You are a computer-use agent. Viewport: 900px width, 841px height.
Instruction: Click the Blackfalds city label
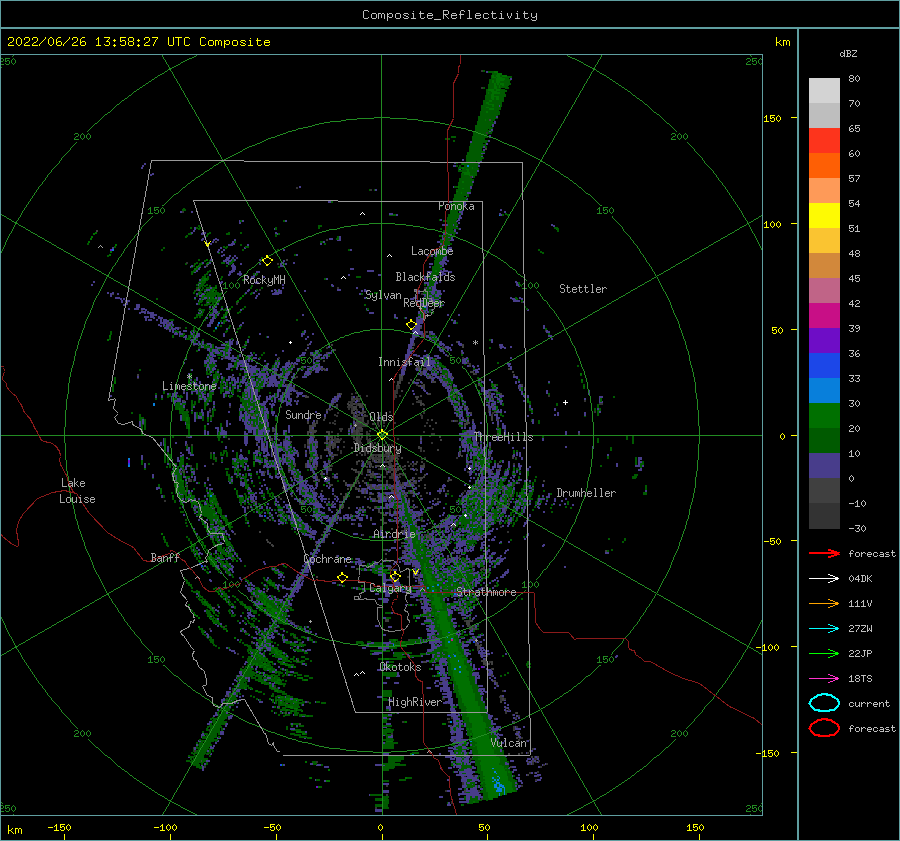425,277
